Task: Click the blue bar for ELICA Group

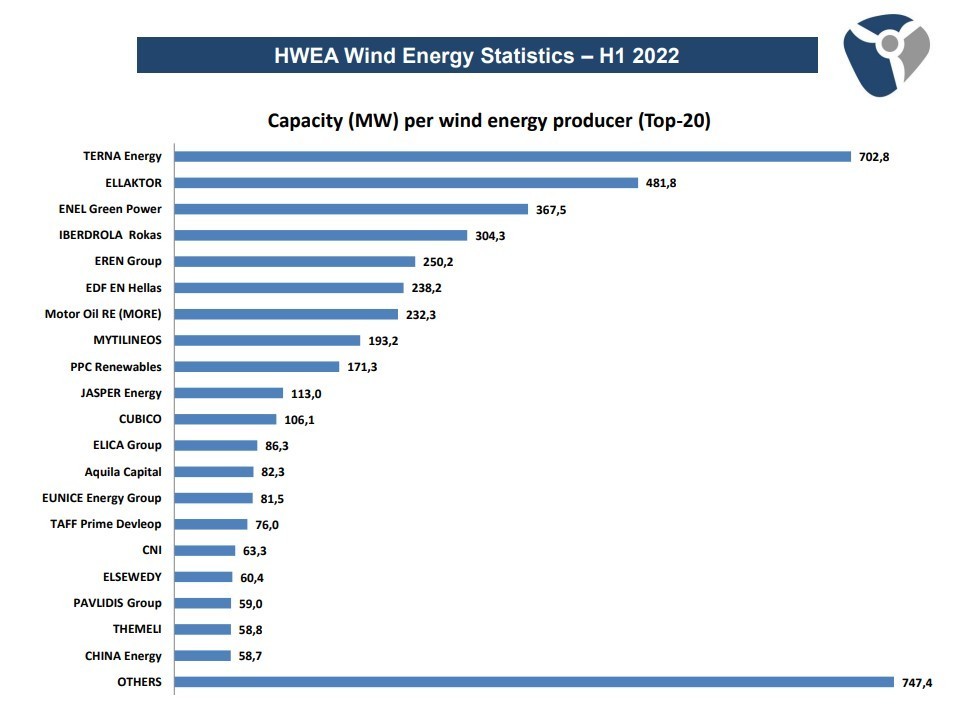Action: [216, 445]
